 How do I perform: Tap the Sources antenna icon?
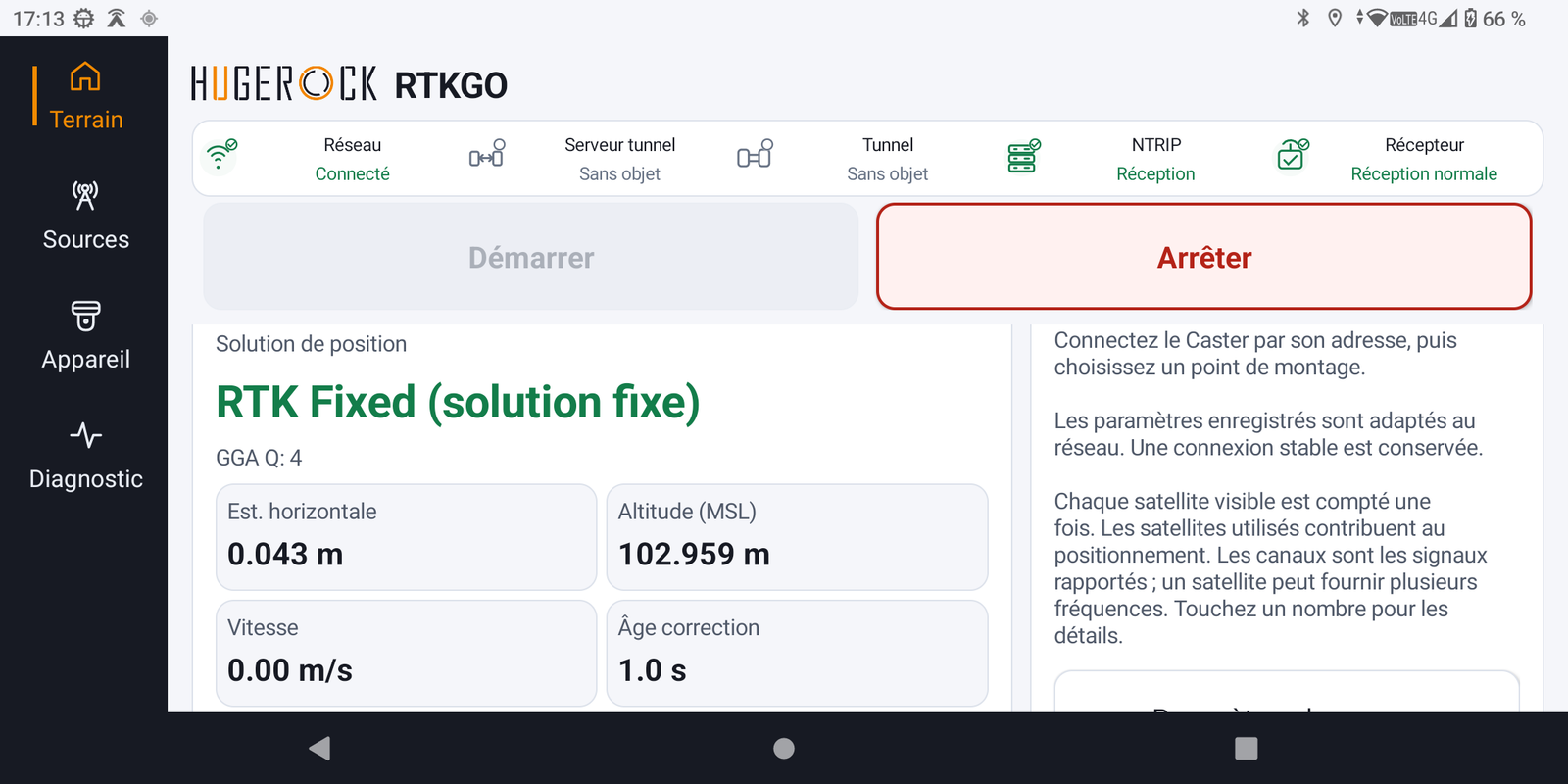click(x=85, y=196)
